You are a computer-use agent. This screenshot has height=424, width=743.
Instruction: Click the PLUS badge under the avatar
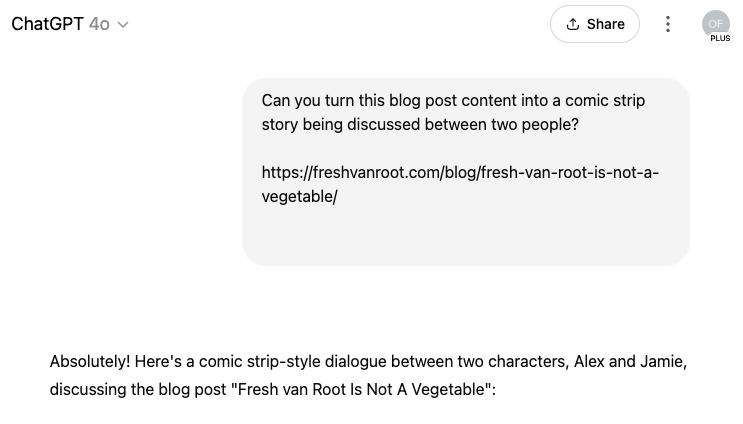(x=720, y=38)
